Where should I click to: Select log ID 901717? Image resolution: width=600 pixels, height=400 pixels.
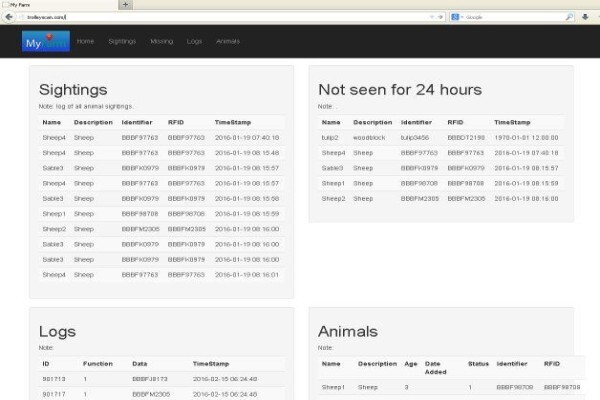(x=54, y=394)
